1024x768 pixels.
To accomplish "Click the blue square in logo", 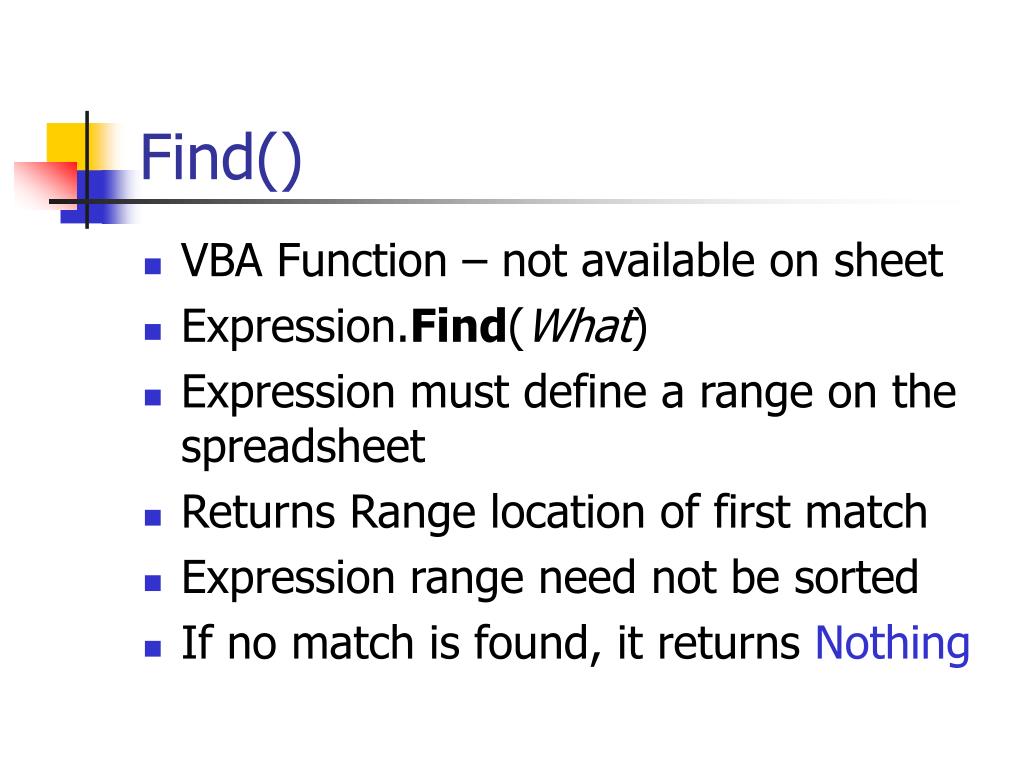I will 98,196.
